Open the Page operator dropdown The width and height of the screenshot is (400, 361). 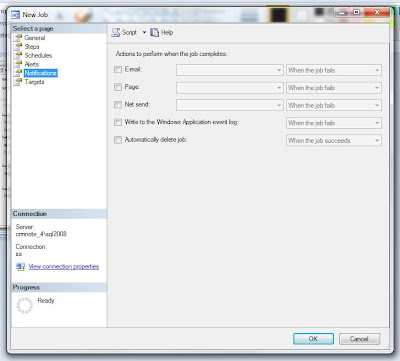[230, 88]
